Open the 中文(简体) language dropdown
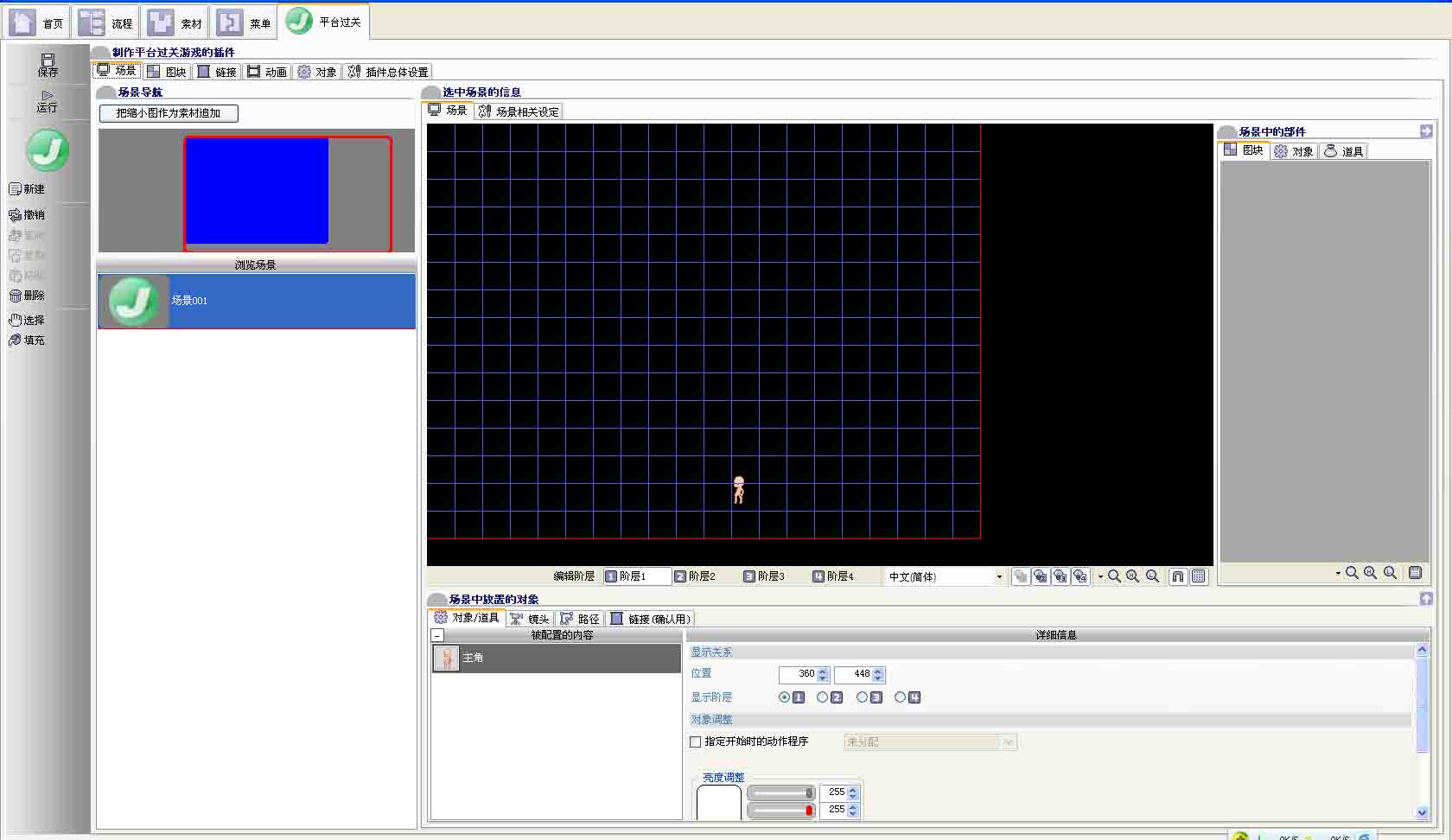 click(x=946, y=576)
